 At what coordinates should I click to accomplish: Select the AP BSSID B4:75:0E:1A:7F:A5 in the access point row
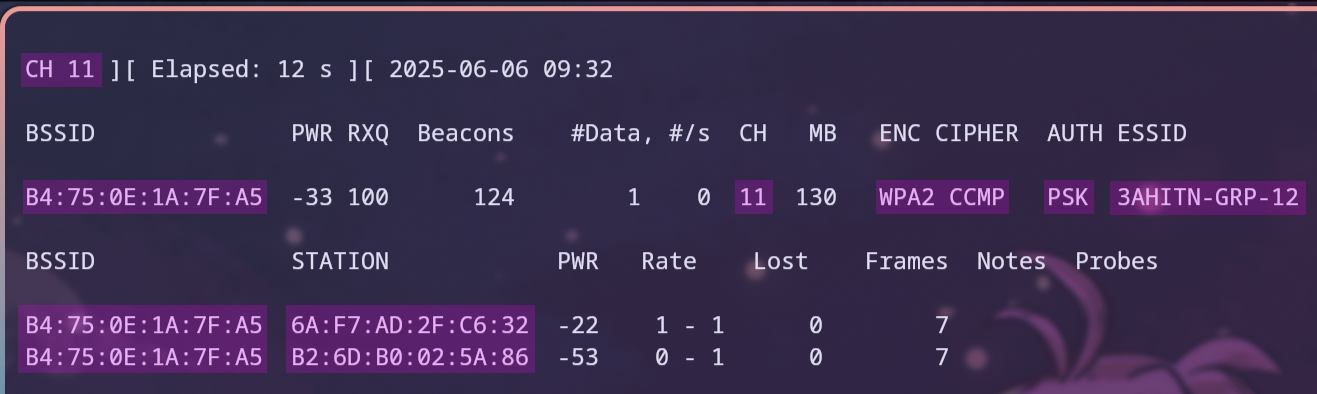[144, 198]
